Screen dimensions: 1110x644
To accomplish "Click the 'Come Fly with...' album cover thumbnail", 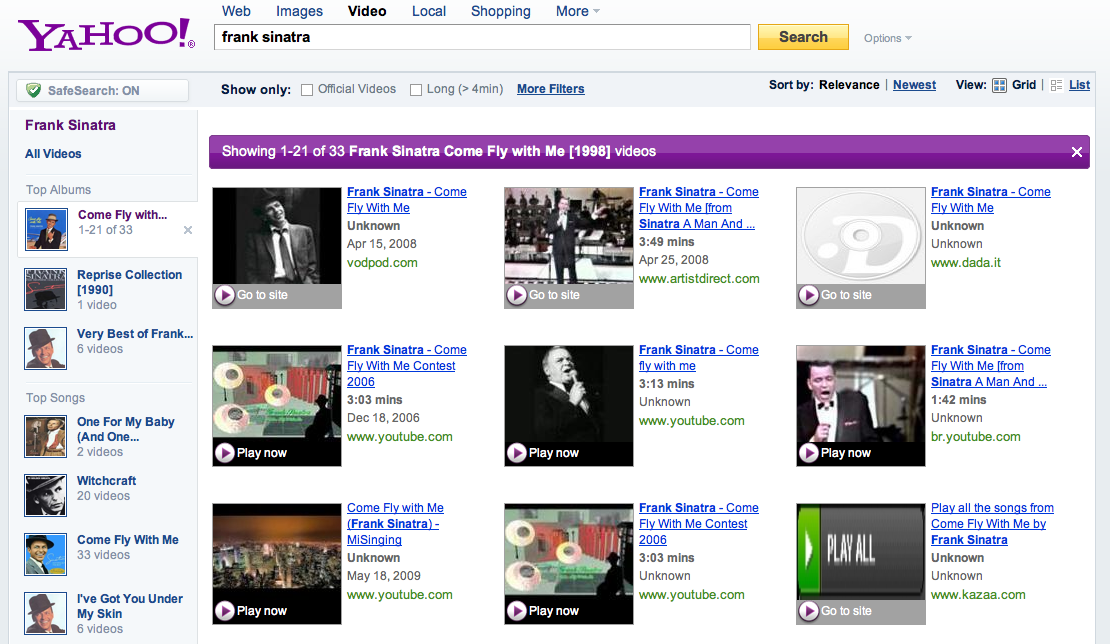I will [46, 229].
